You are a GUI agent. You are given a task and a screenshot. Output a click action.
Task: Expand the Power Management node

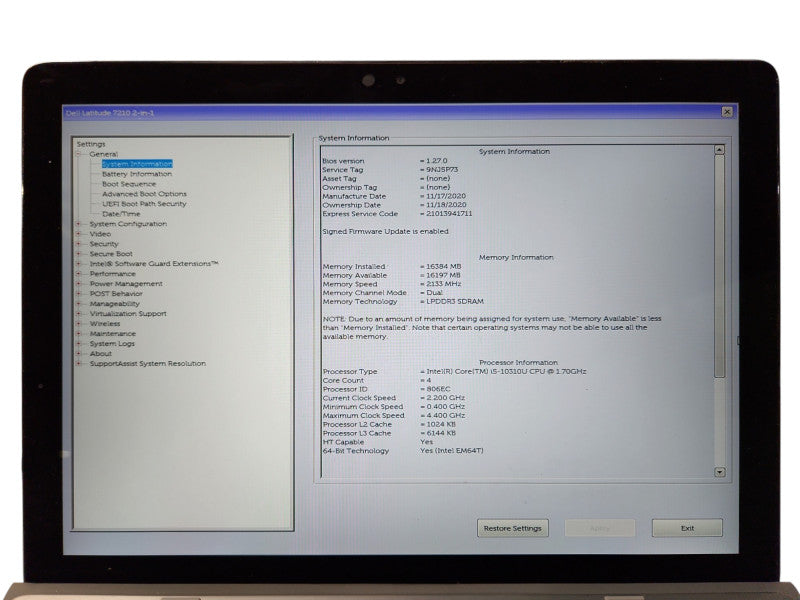[79, 284]
